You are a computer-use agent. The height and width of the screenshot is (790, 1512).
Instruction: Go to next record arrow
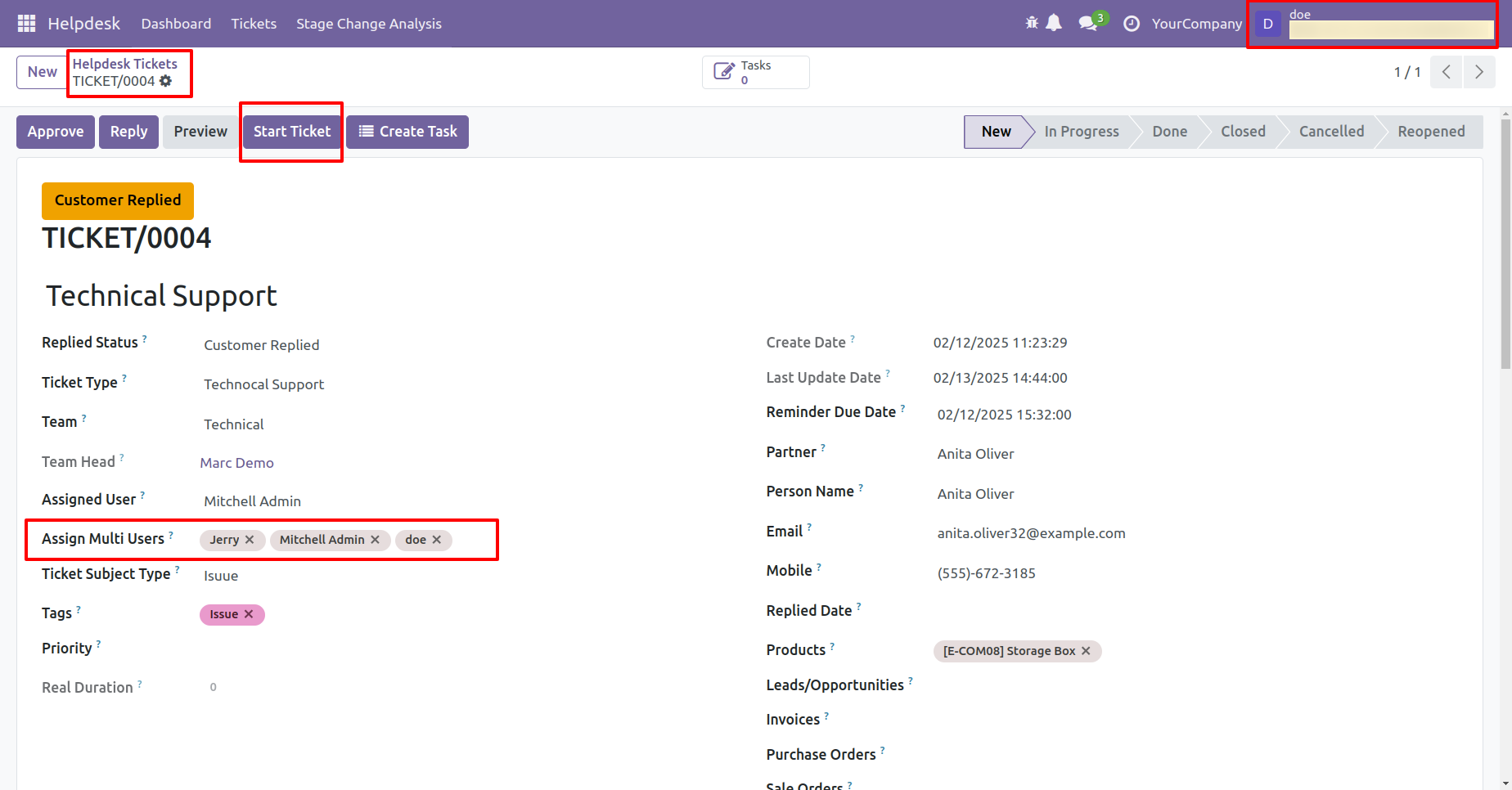1479,72
